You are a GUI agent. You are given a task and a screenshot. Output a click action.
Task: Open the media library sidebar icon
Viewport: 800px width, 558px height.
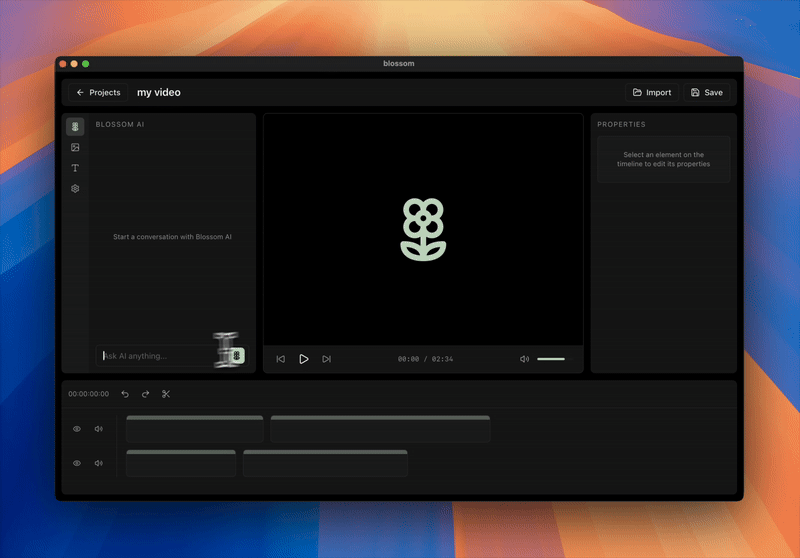pos(75,147)
